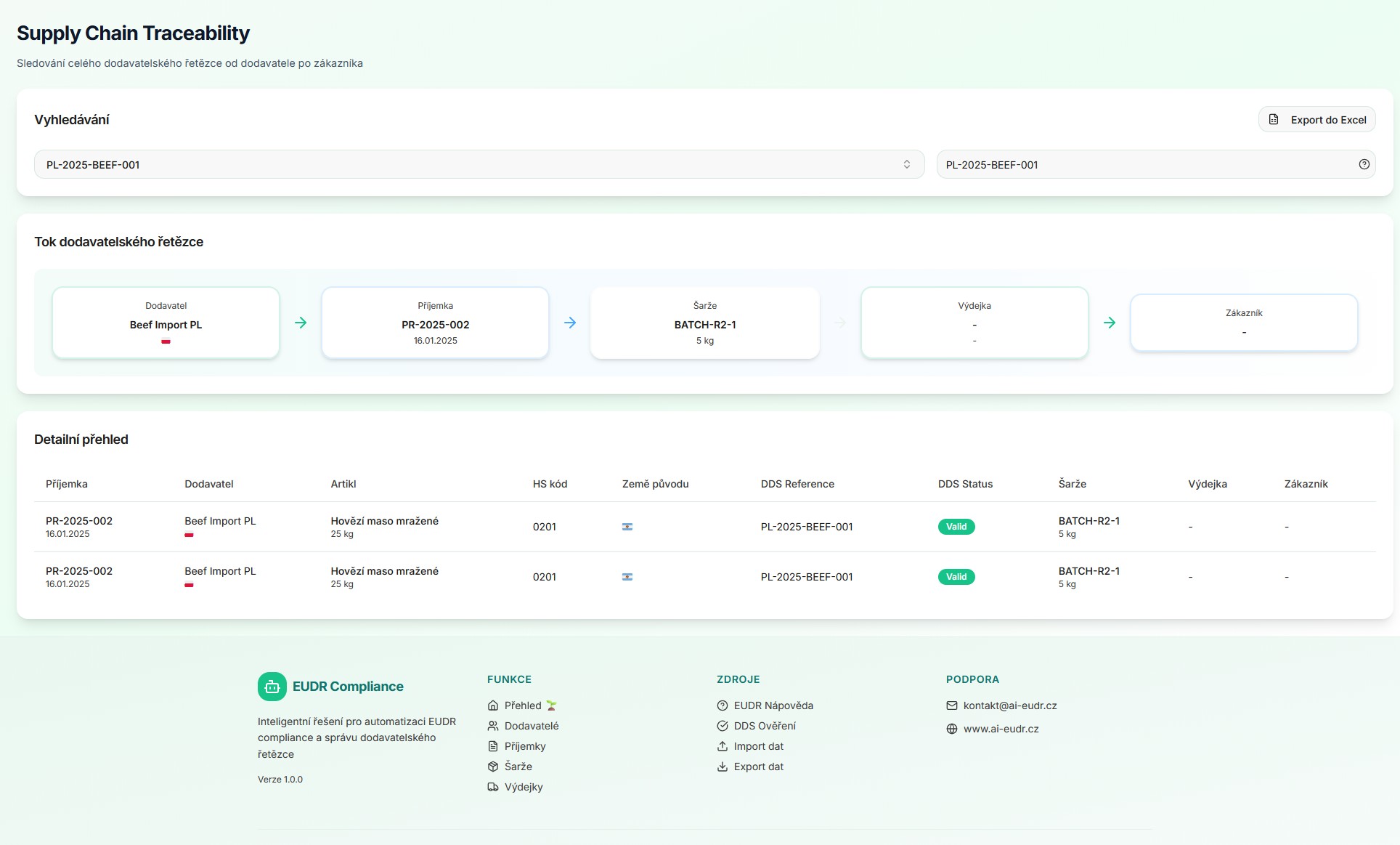Click the Export do Excel file icon

[x=1274, y=120]
